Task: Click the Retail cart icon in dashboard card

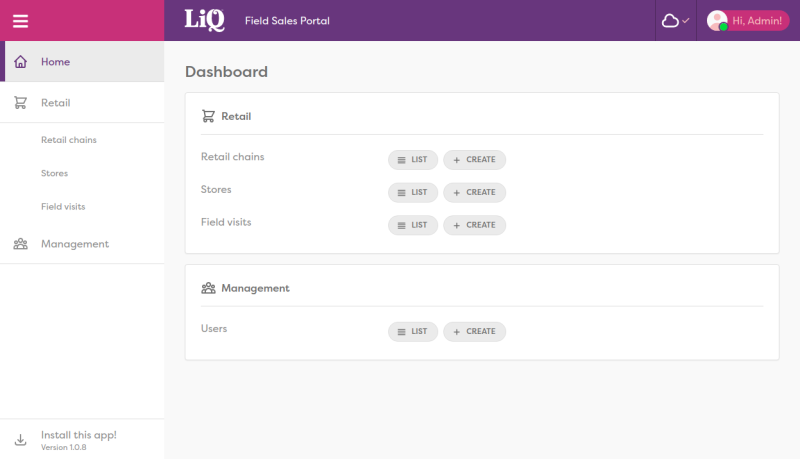Action: (208, 116)
